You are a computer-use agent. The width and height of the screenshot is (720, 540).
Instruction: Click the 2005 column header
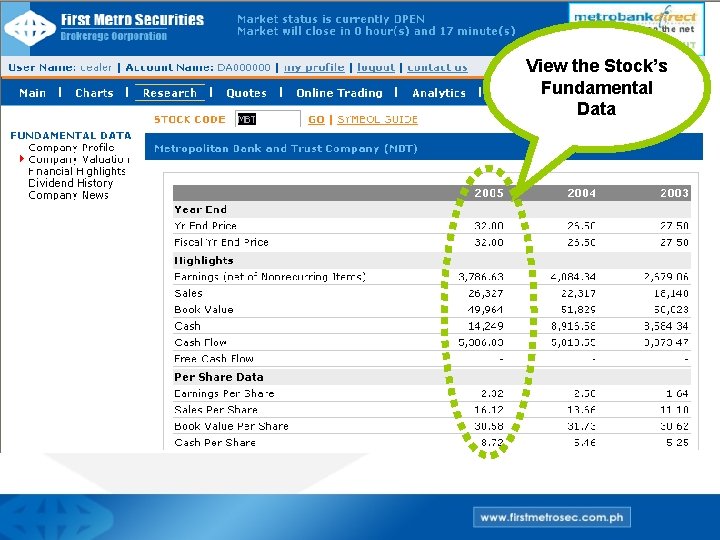tap(489, 193)
